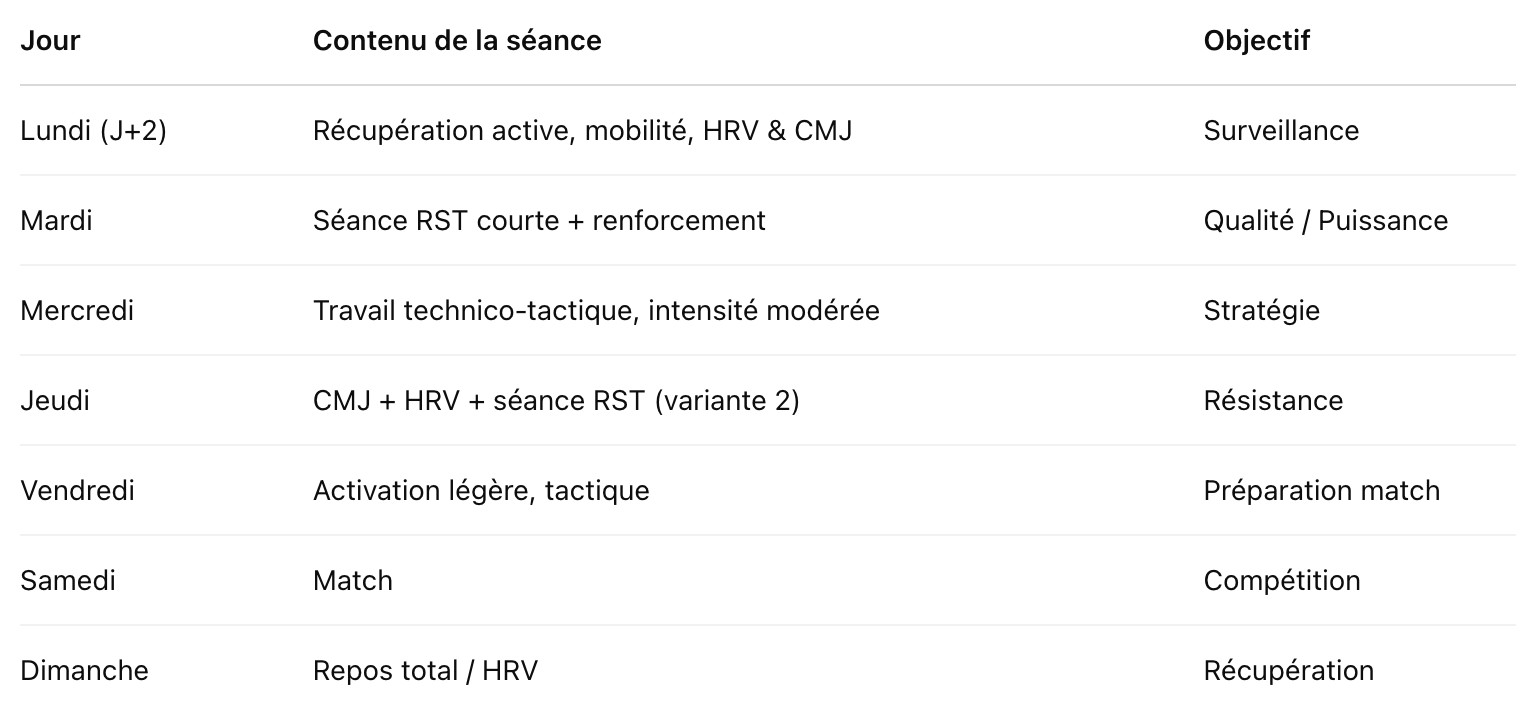Click the "Compétition" objective cell
1516x720 pixels.
[x=1282, y=581]
